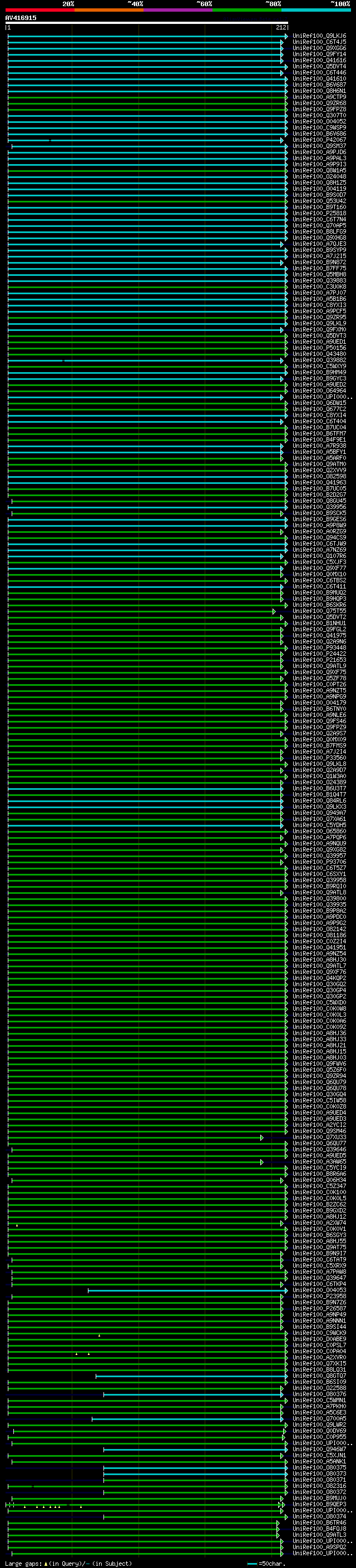Select label UniRef100_Q9ATL9
Image resolution: width=356 pixels, height=1568 pixels.
(319, 666)
